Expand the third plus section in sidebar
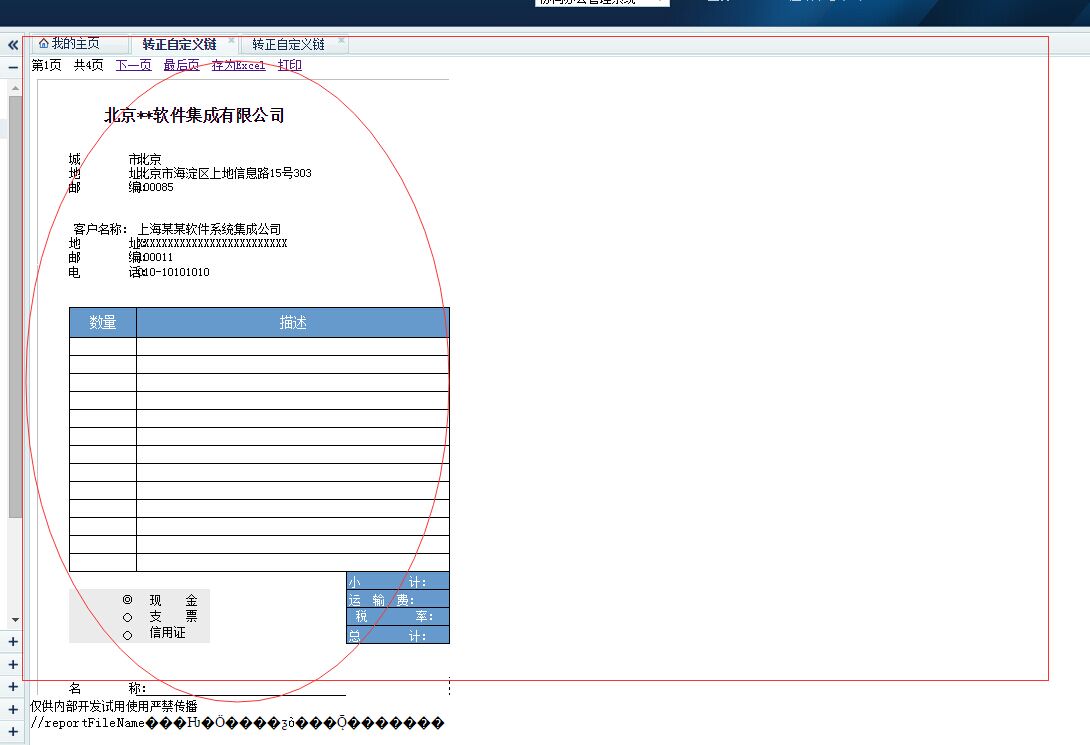The height and width of the screenshot is (745, 1090). (x=13, y=687)
